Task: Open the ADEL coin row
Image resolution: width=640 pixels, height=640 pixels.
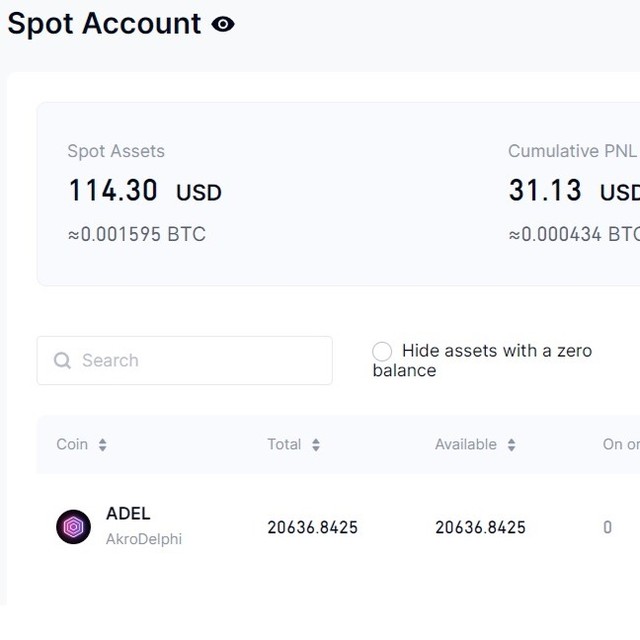Action: 338,527
